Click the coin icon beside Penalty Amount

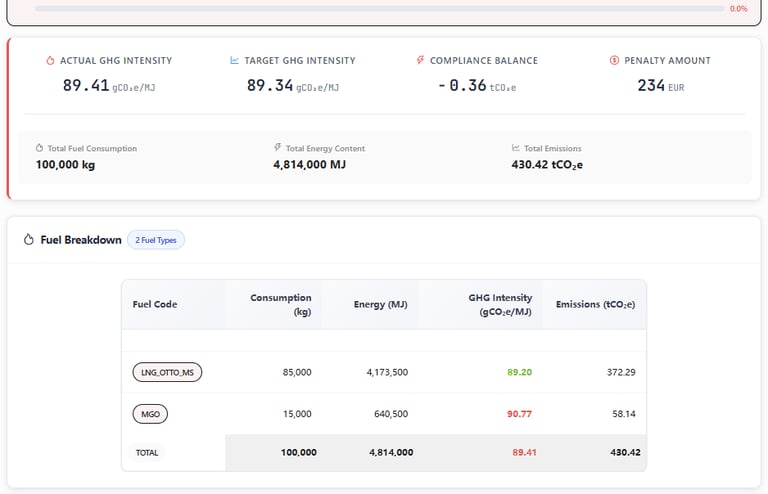(614, 61)
